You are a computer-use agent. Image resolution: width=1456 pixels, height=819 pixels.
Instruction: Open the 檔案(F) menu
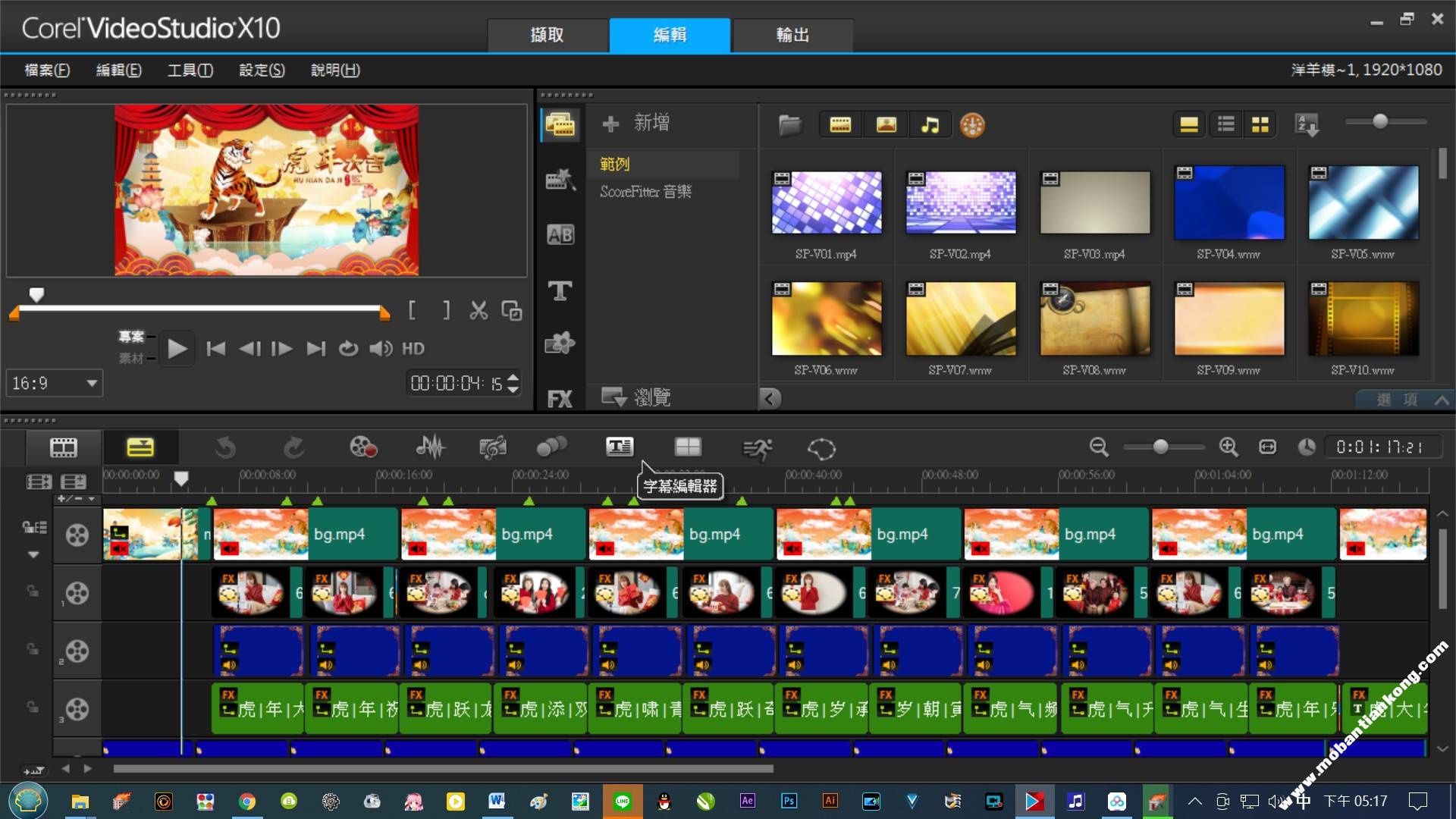(x=47, y=70)
